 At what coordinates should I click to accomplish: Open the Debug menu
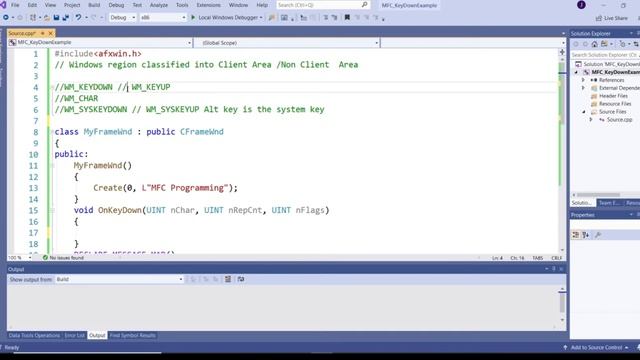[116, 5]
